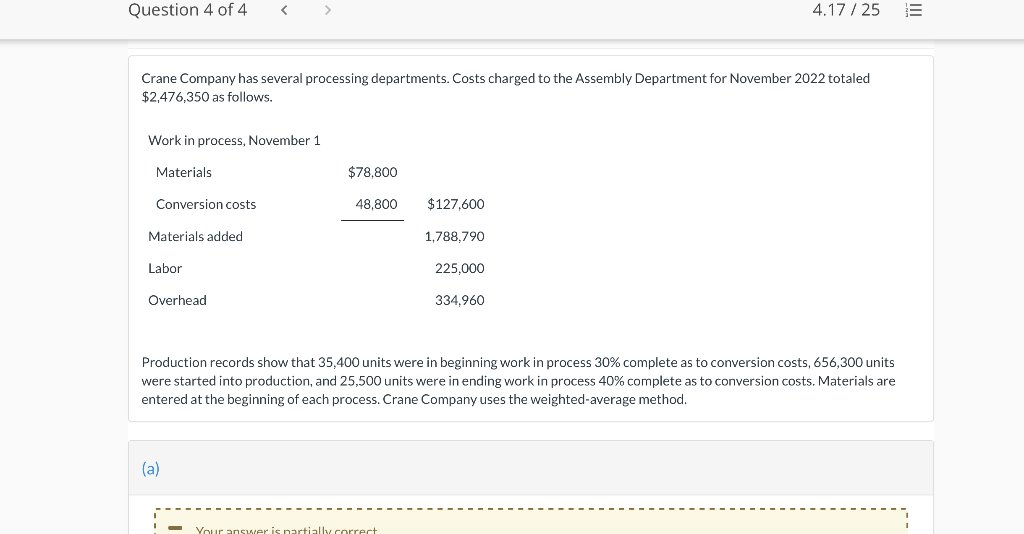Select the total $127,600 value
The width and height of the screenshot is (1024, 534).
pyautogui.click(x=456, y=204)
